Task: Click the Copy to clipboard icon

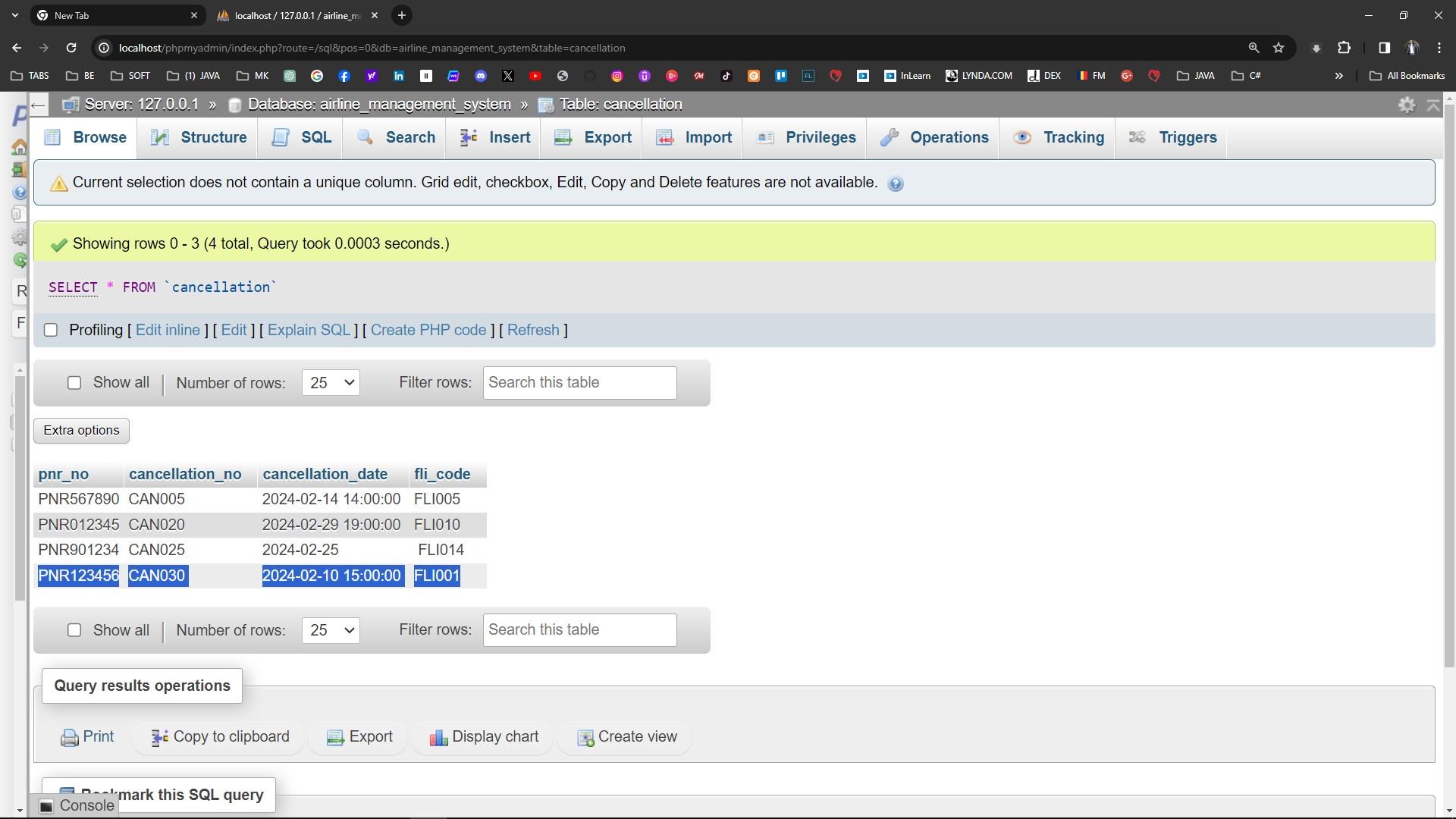Action: point(159,738)
